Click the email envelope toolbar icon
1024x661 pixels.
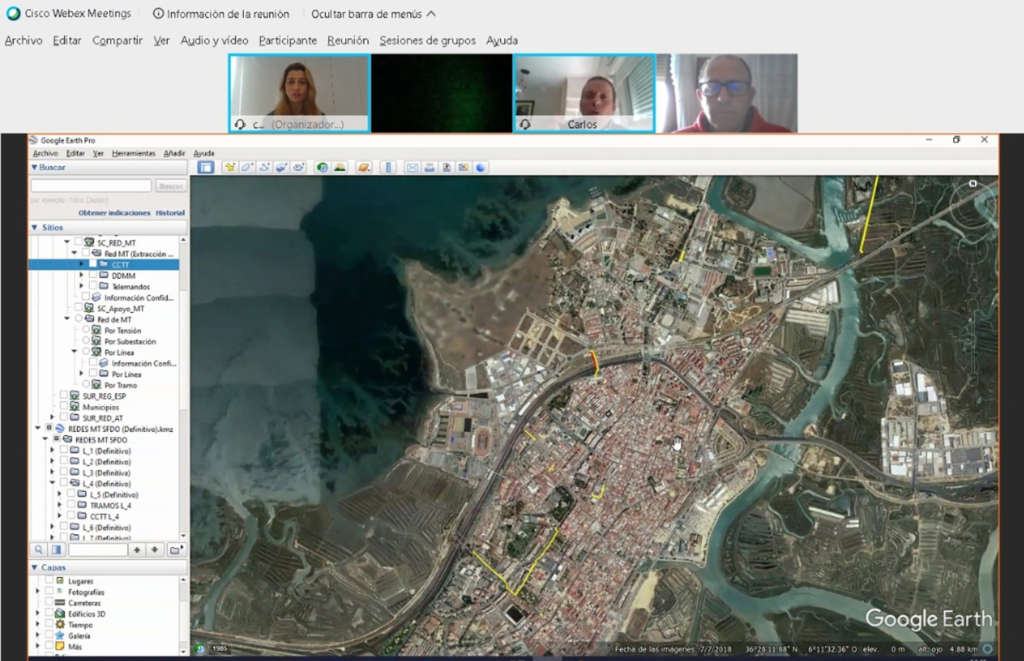point(412,167)
